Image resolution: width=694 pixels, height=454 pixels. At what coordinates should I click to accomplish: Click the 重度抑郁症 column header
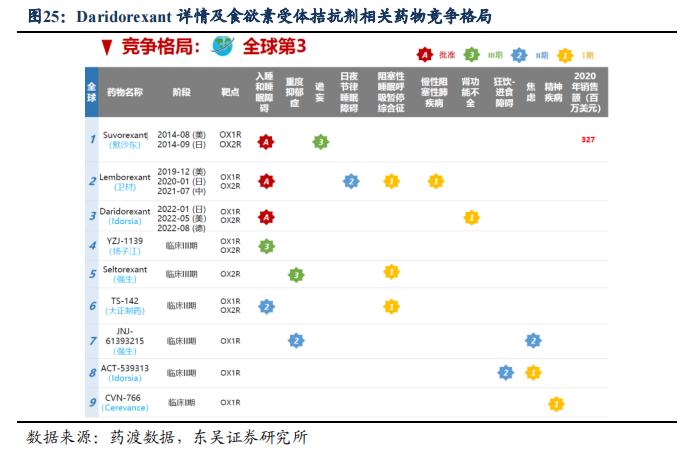[x=294, y=92]
